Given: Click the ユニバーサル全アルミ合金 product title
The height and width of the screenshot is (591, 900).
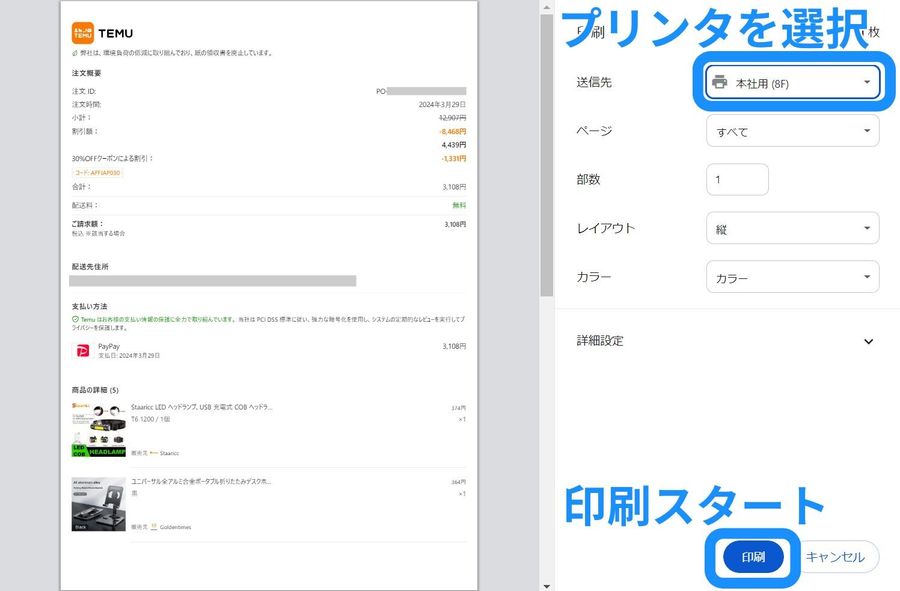Looking at the screenshot, I should coord(201,481).
